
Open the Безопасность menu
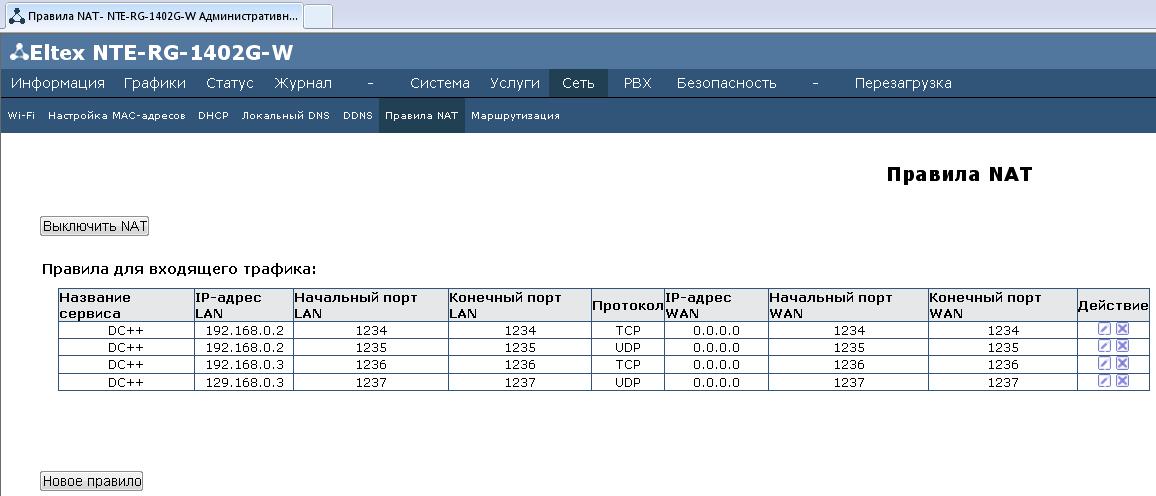tap(726, 83)
